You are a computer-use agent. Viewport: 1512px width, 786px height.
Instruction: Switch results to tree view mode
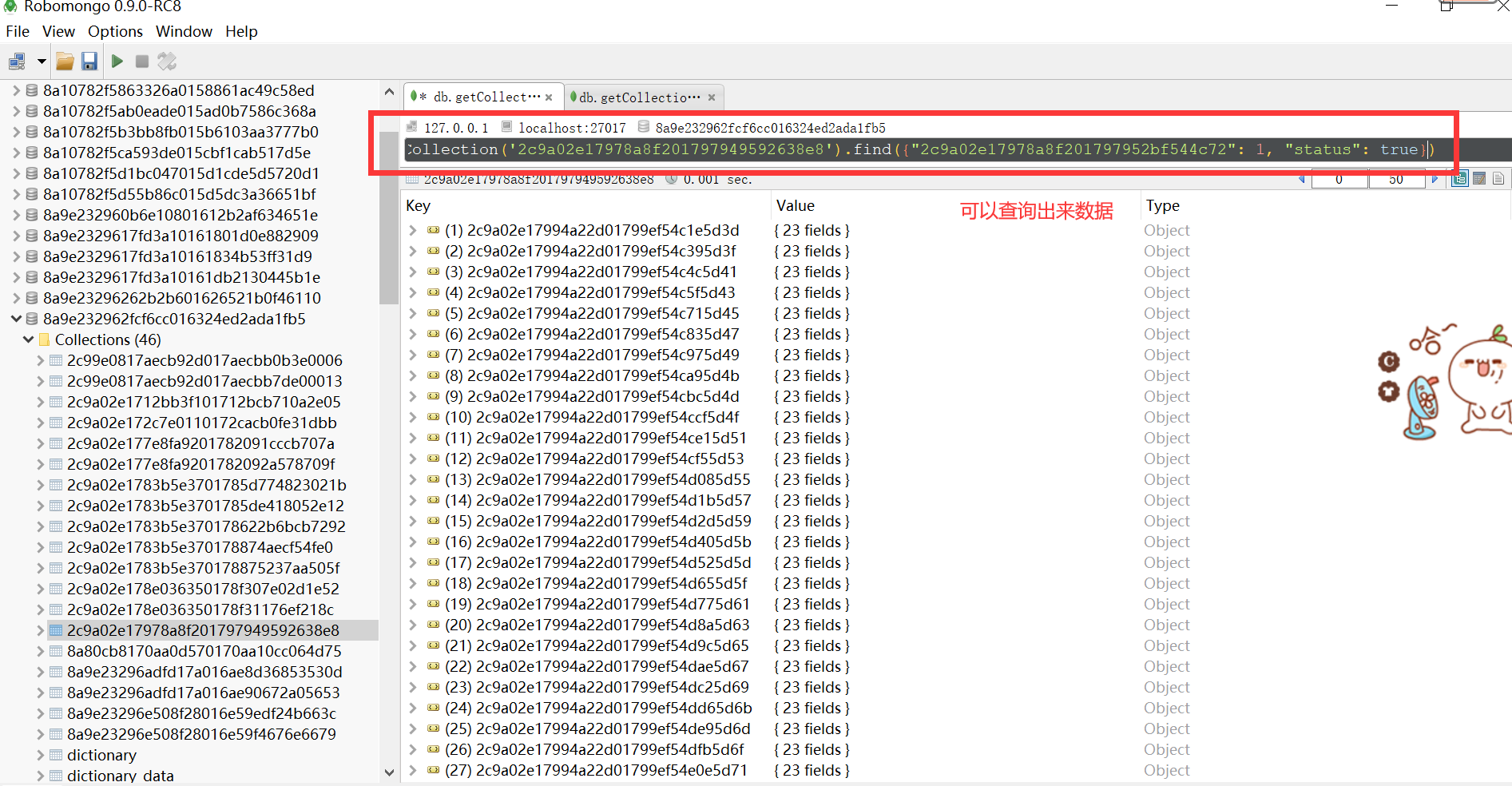[1459, 179]
